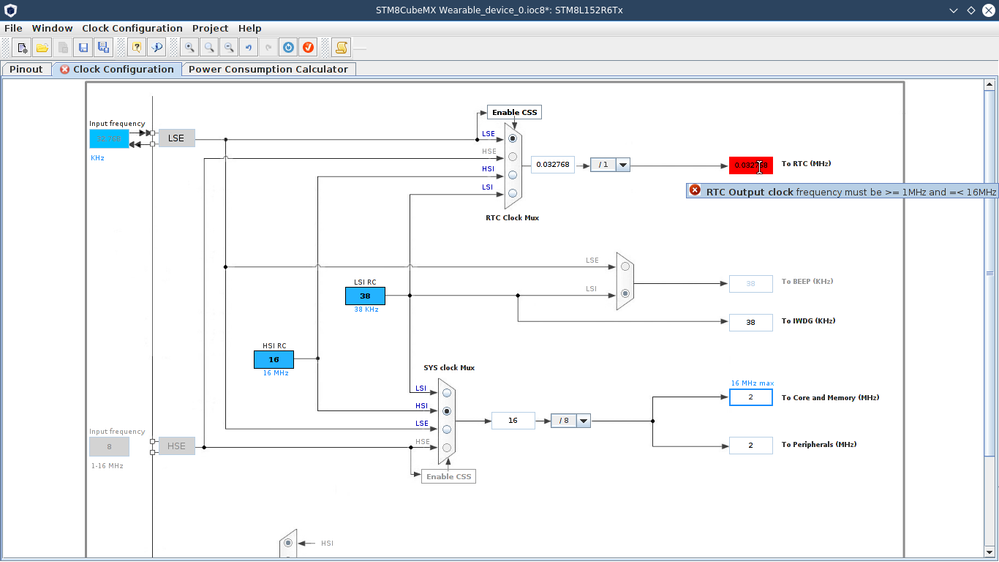999x562 pixels.
Task: Click the vertical scrollbar down arrow
Action: pyautogui.click(x=989, y=552)
